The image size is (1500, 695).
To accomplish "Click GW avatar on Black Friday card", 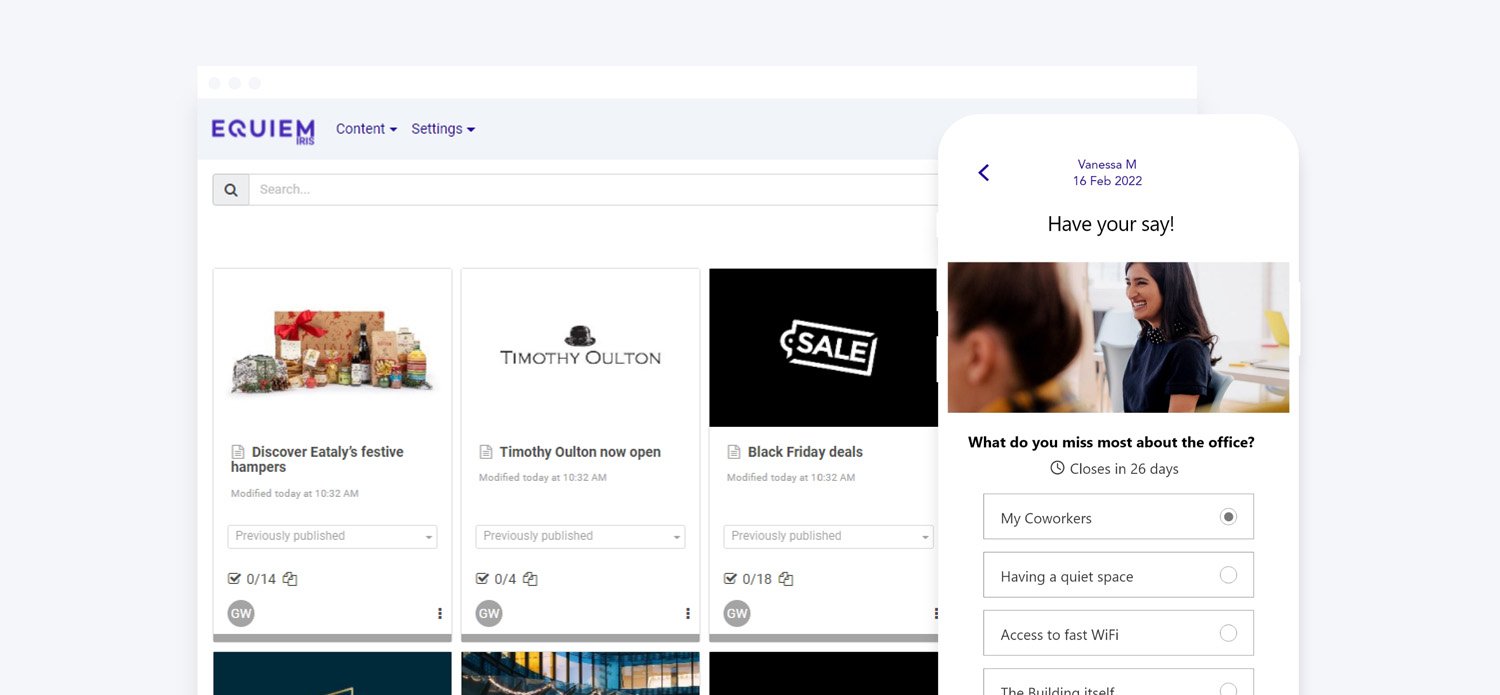I will pyautogui.click(x=737, y=614).
